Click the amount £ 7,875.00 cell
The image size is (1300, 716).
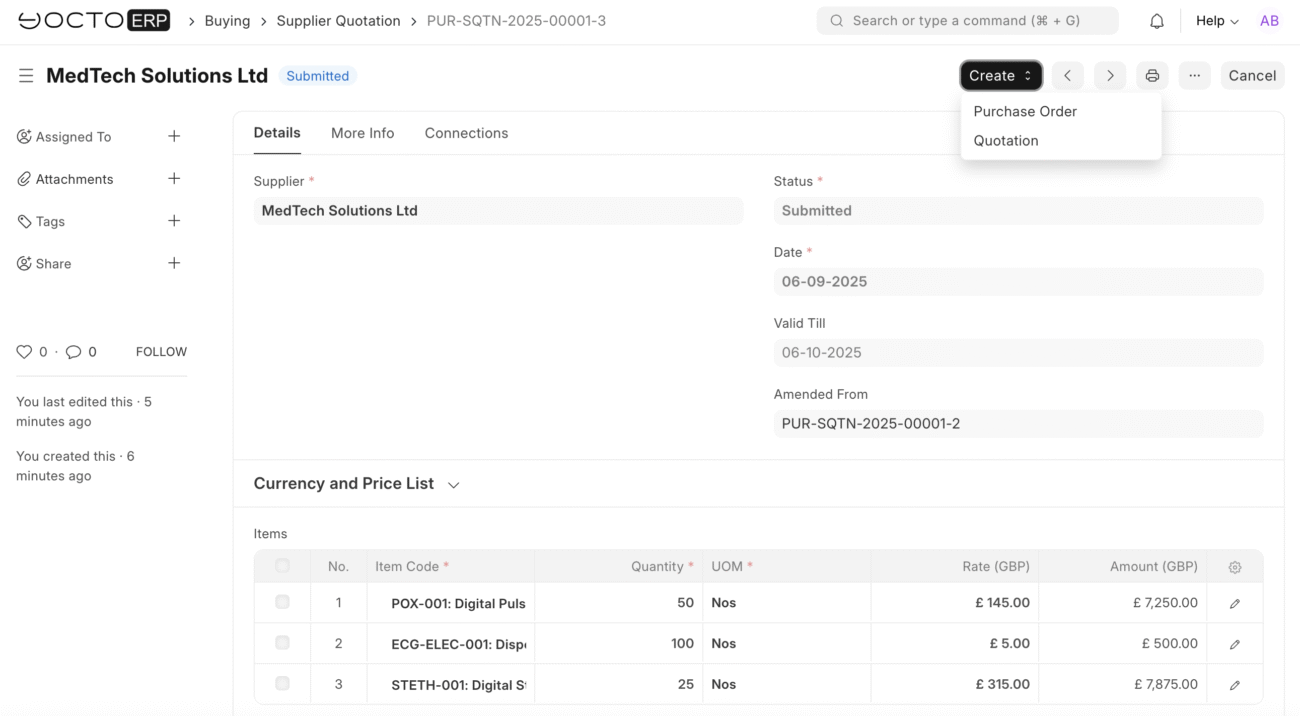[x=1123, y=685]
